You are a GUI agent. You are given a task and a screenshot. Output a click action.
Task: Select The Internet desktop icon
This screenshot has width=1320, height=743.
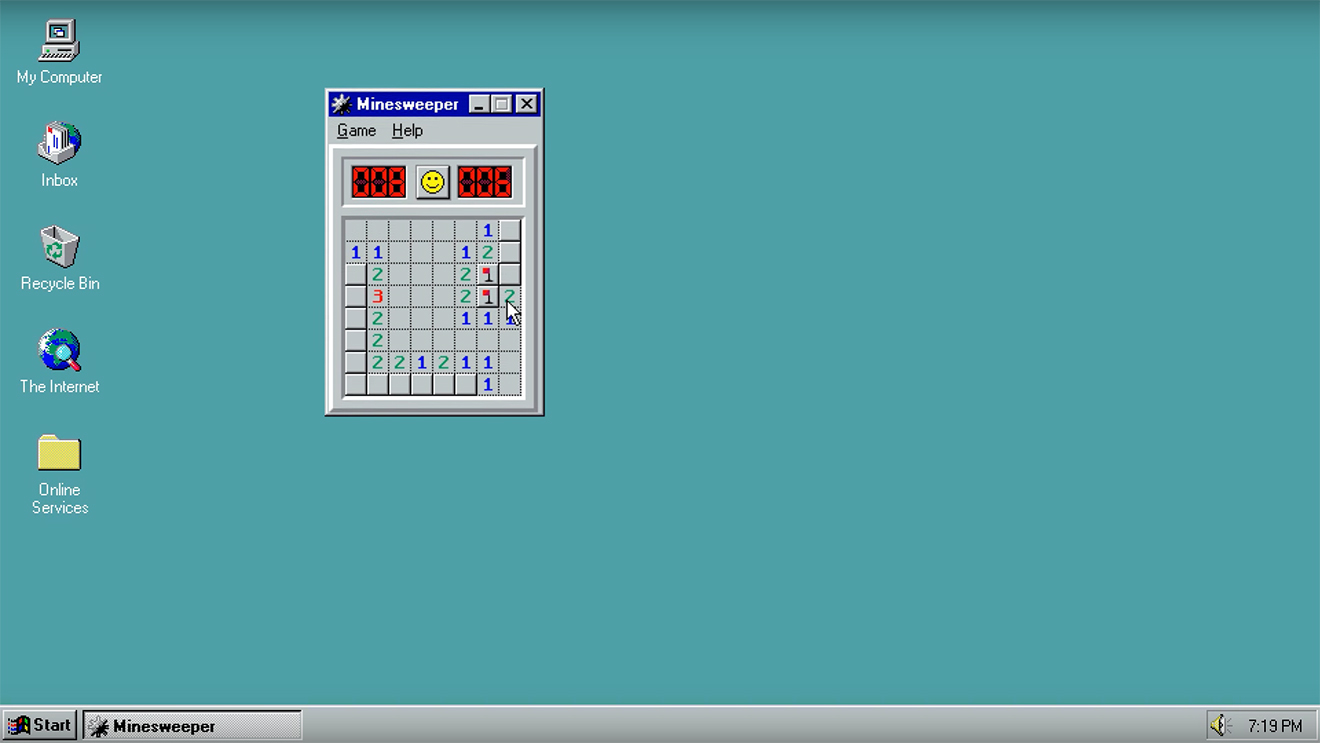point(59,361)
